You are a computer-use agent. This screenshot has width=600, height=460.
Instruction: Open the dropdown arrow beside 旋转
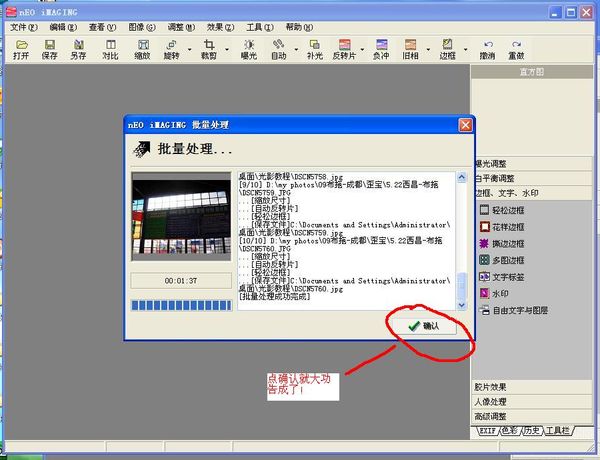[190, 49]
